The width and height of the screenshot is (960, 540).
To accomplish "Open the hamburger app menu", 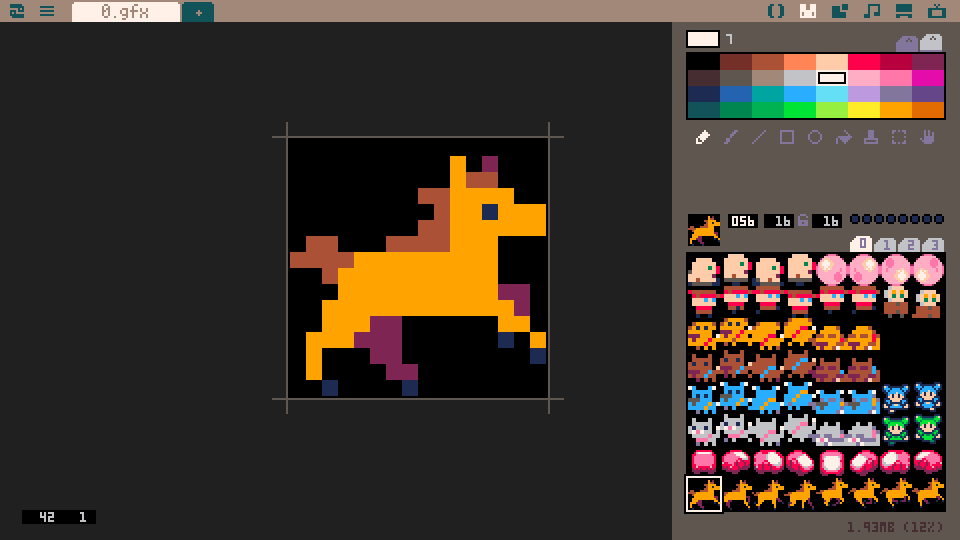I will coord(47,11).
